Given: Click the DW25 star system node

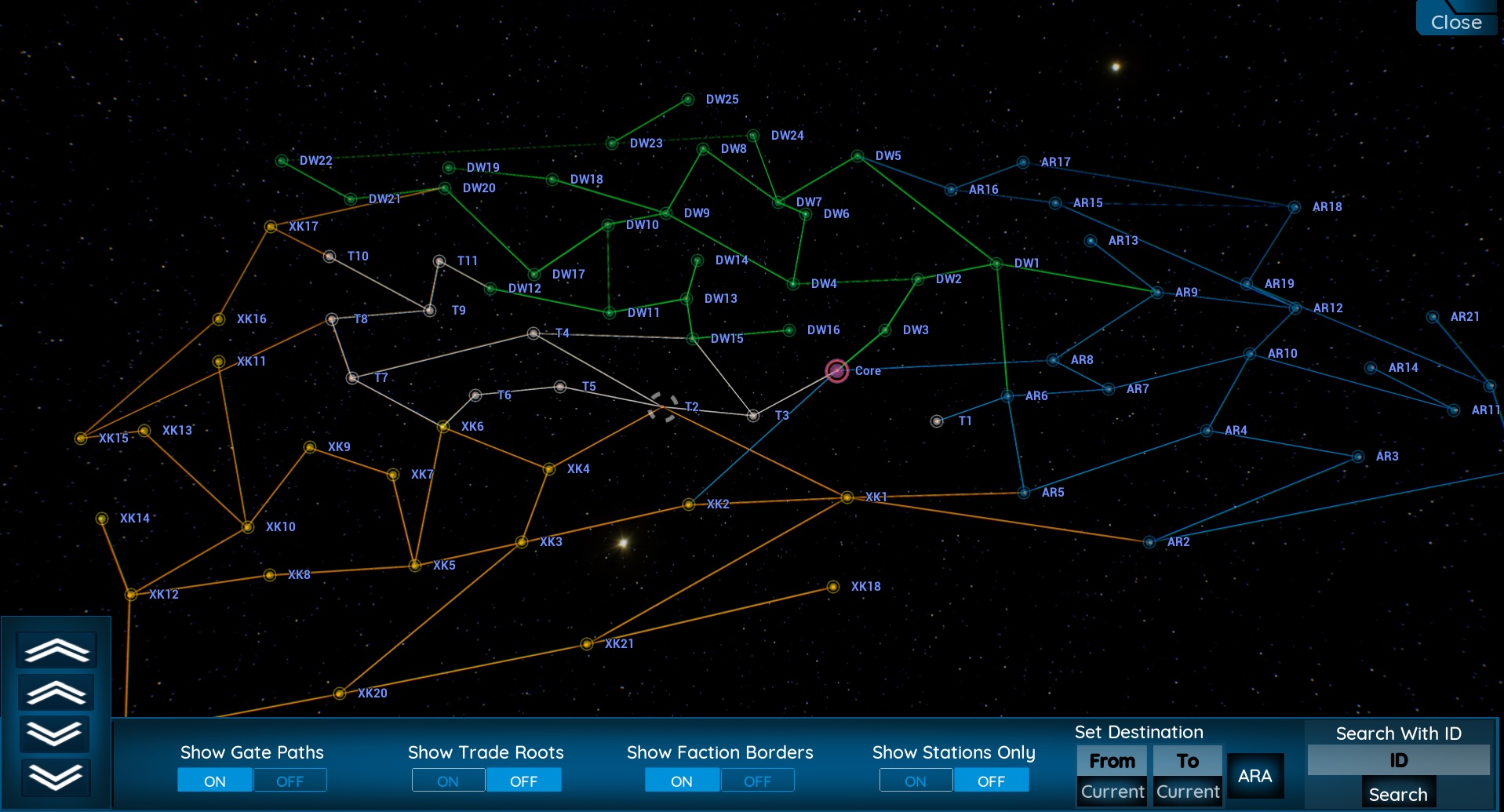Looking at the screenshot, I should (688, 99).
